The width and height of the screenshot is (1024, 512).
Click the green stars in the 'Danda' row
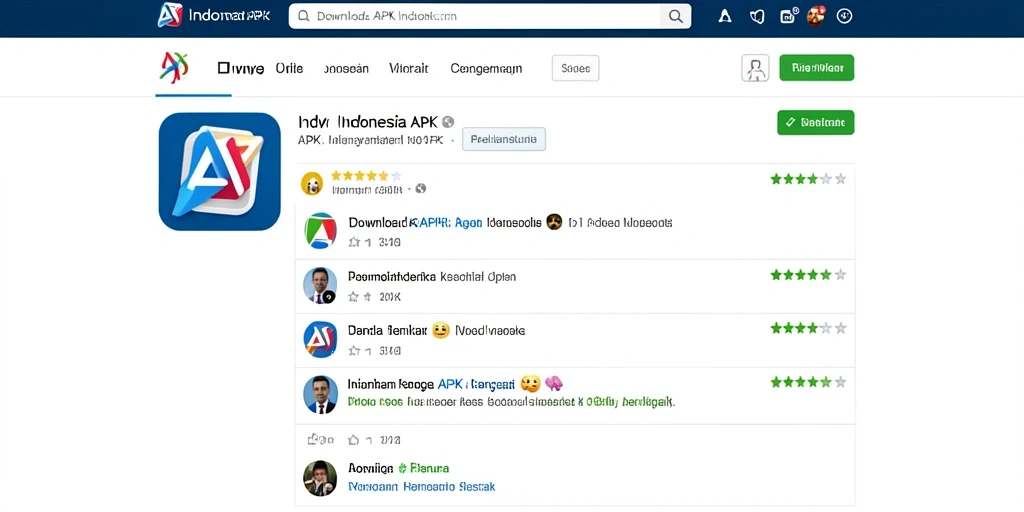pos(808,328)
